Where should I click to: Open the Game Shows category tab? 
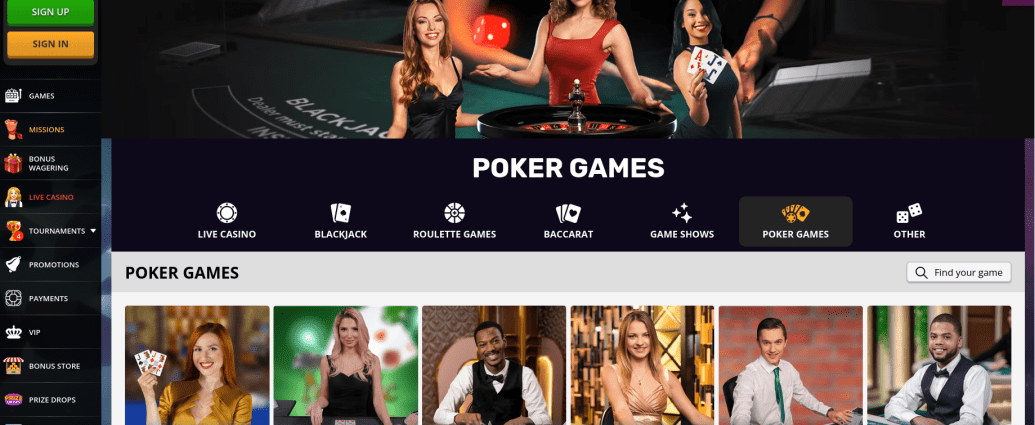(682, 222)
